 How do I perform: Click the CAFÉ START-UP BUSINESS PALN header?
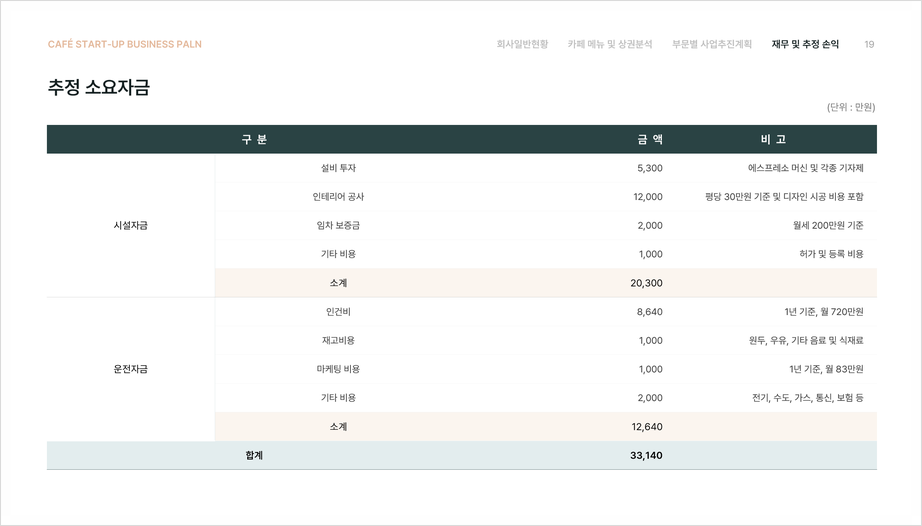click(x=125, y=44)
